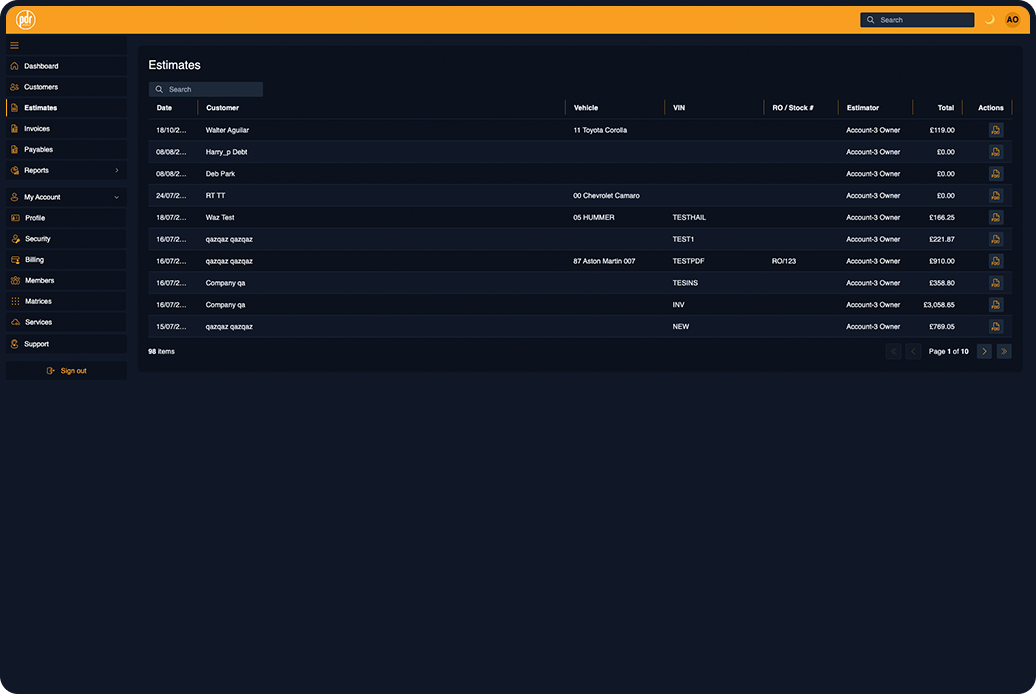Image resolution: width=1036 pixels, height=694 pixels.
Task: Open the PDF action for Walter Aguilar's estimate
Action: pos(995,129)
